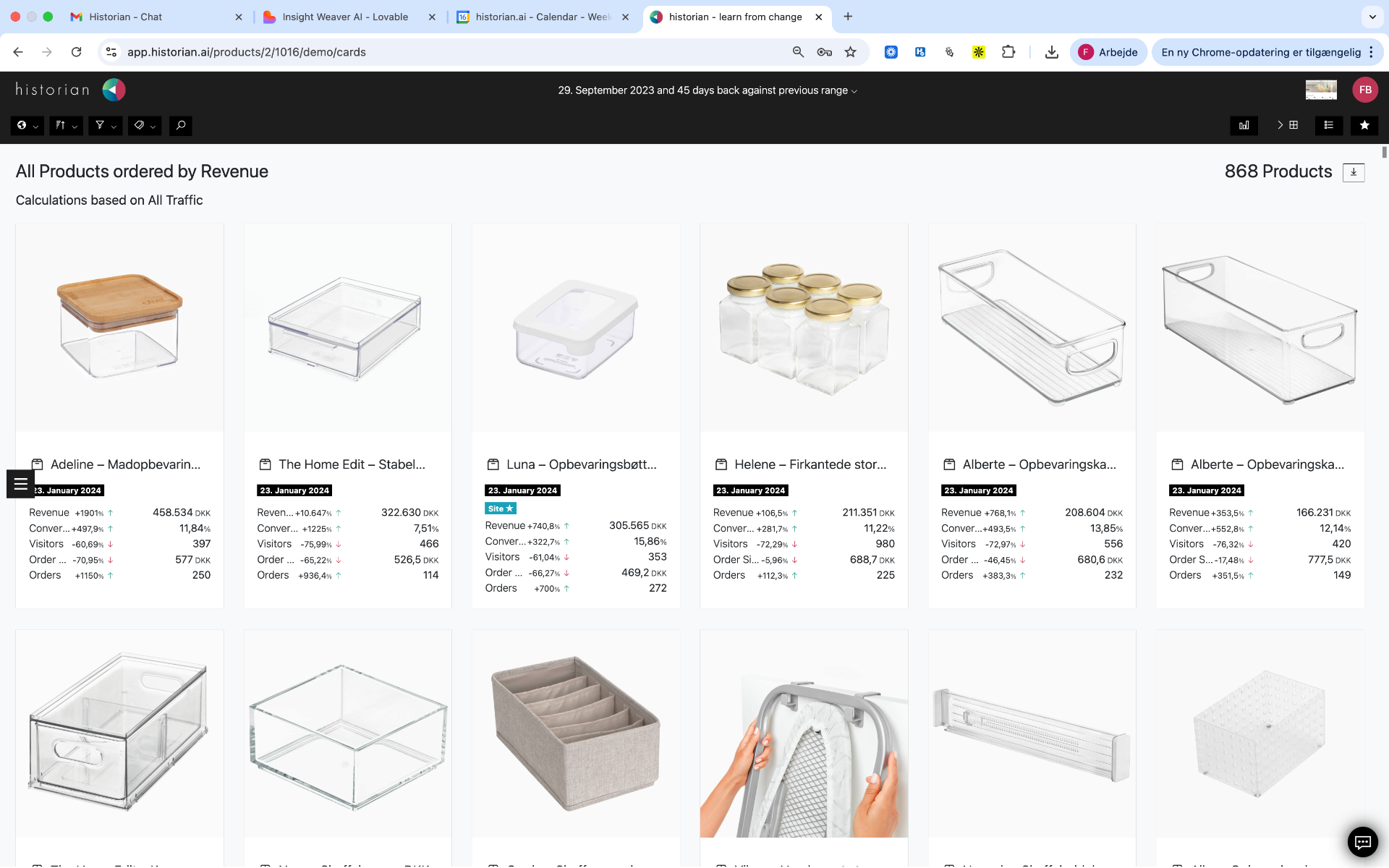Open Adeline Madopbevaring product title
This screenshot has width=1389, height=868.
click(125, 464)
